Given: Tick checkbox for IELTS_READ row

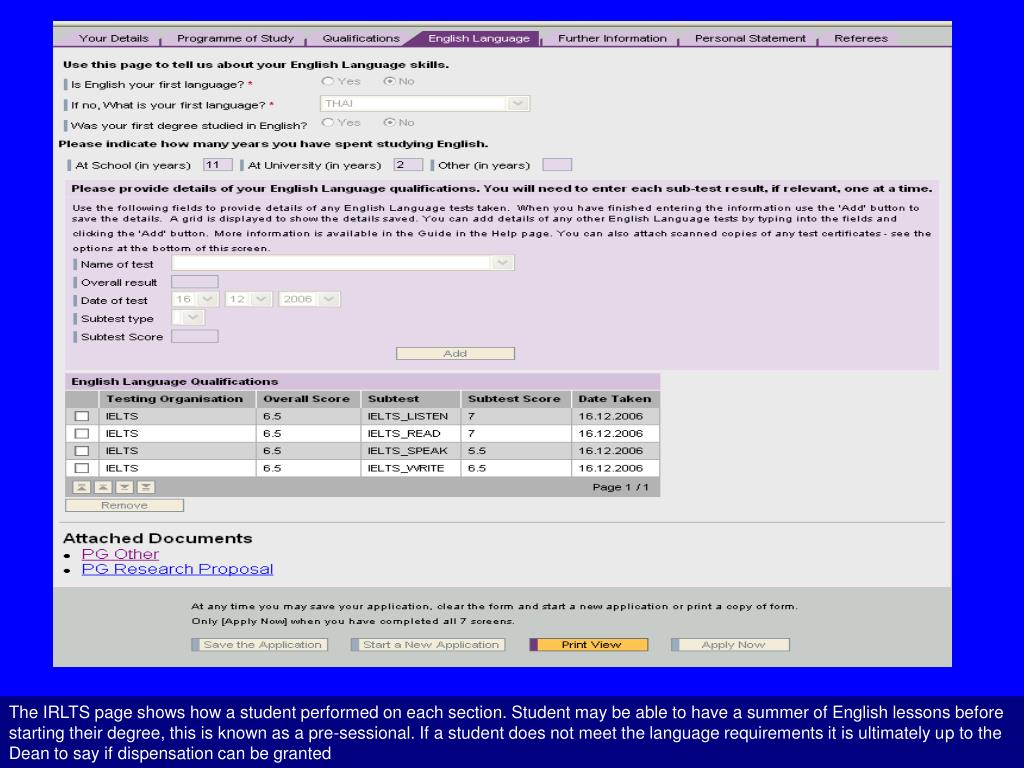Looking at the screenshot, I should click(x=82, y=434).
